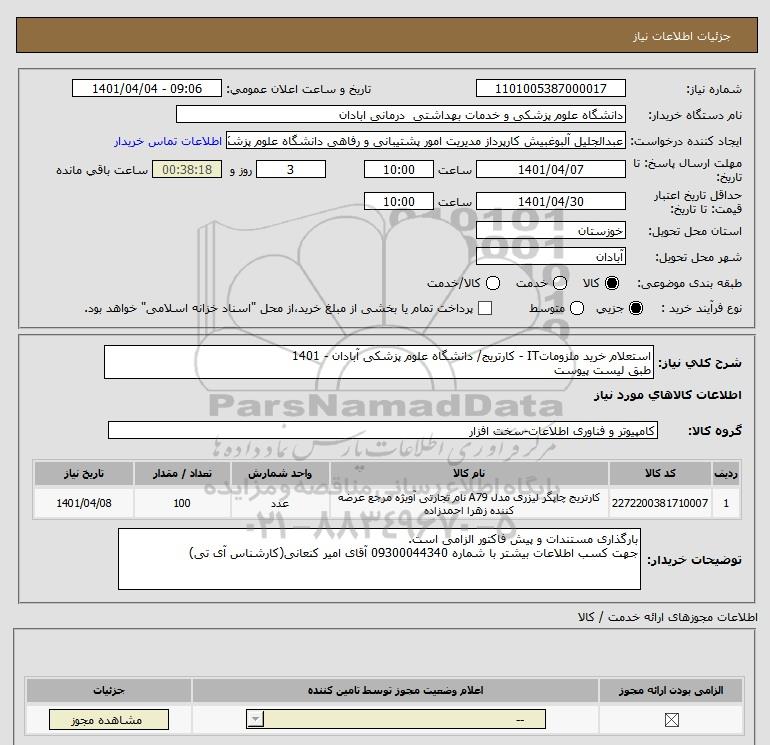The height and width of the screenshot is (745, 770).
Task: Click the response deadline date 1401/04/07
Action: (550, 170)
